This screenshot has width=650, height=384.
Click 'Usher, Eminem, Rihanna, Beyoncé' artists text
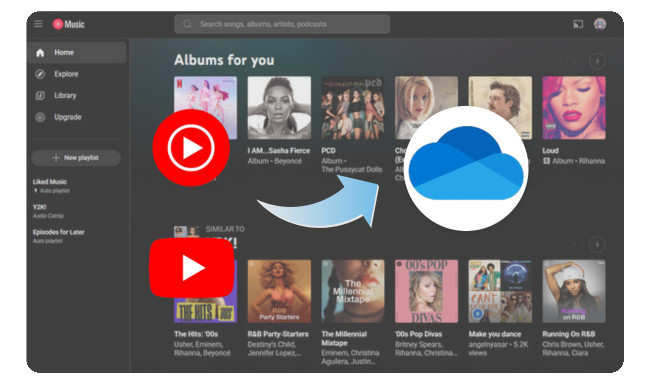point(202,349)
